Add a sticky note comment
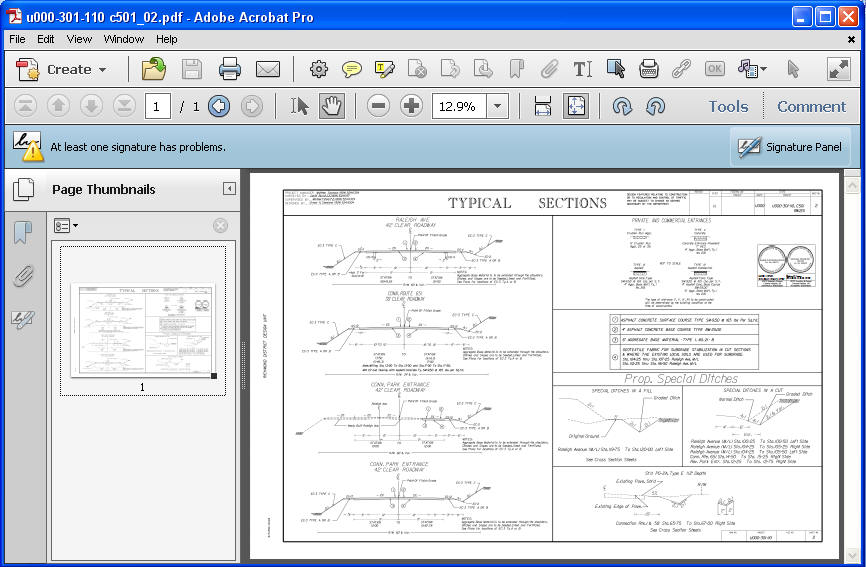Screen dimensions: 866x567 (x=352, y=69)
